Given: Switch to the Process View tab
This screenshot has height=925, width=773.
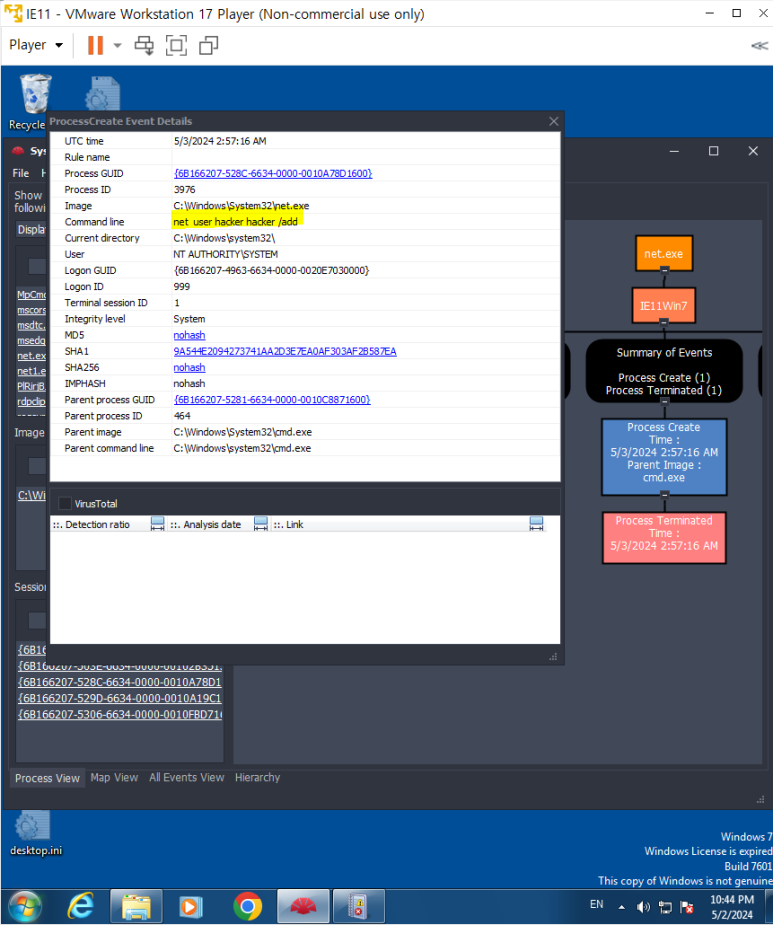Looking at the screenshot, I should [x=47, y=778].
